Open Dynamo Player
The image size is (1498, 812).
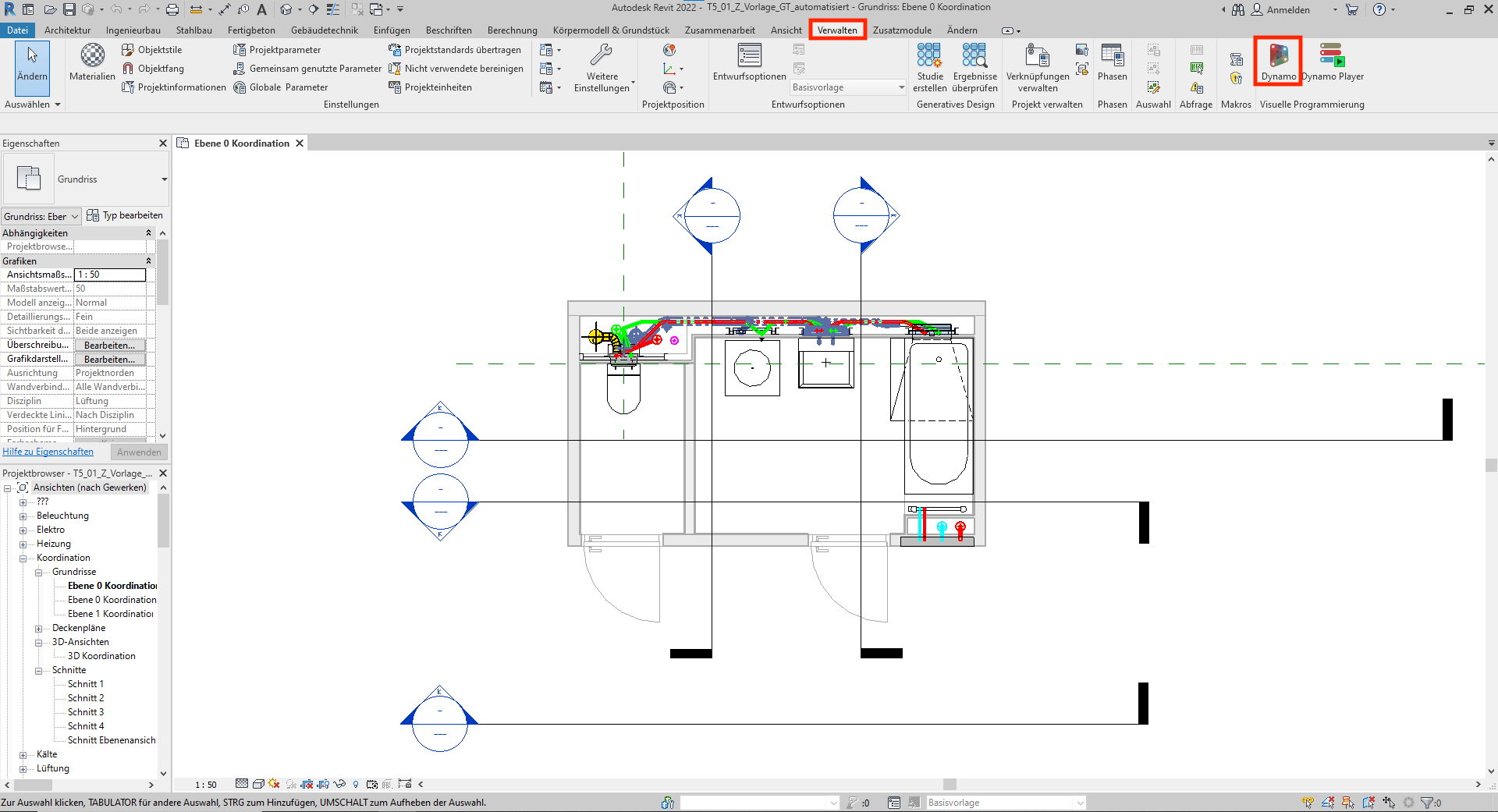1331,61
